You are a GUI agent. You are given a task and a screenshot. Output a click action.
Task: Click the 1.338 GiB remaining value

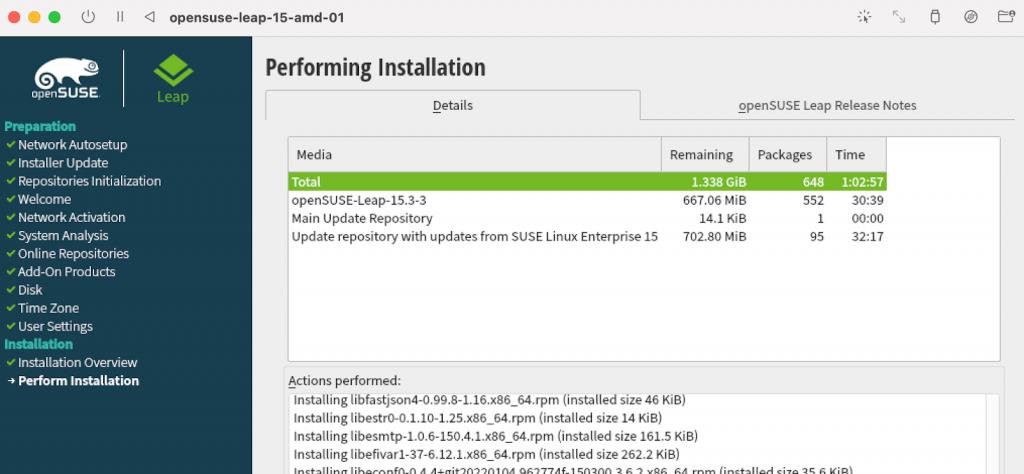tap(719, 182)
